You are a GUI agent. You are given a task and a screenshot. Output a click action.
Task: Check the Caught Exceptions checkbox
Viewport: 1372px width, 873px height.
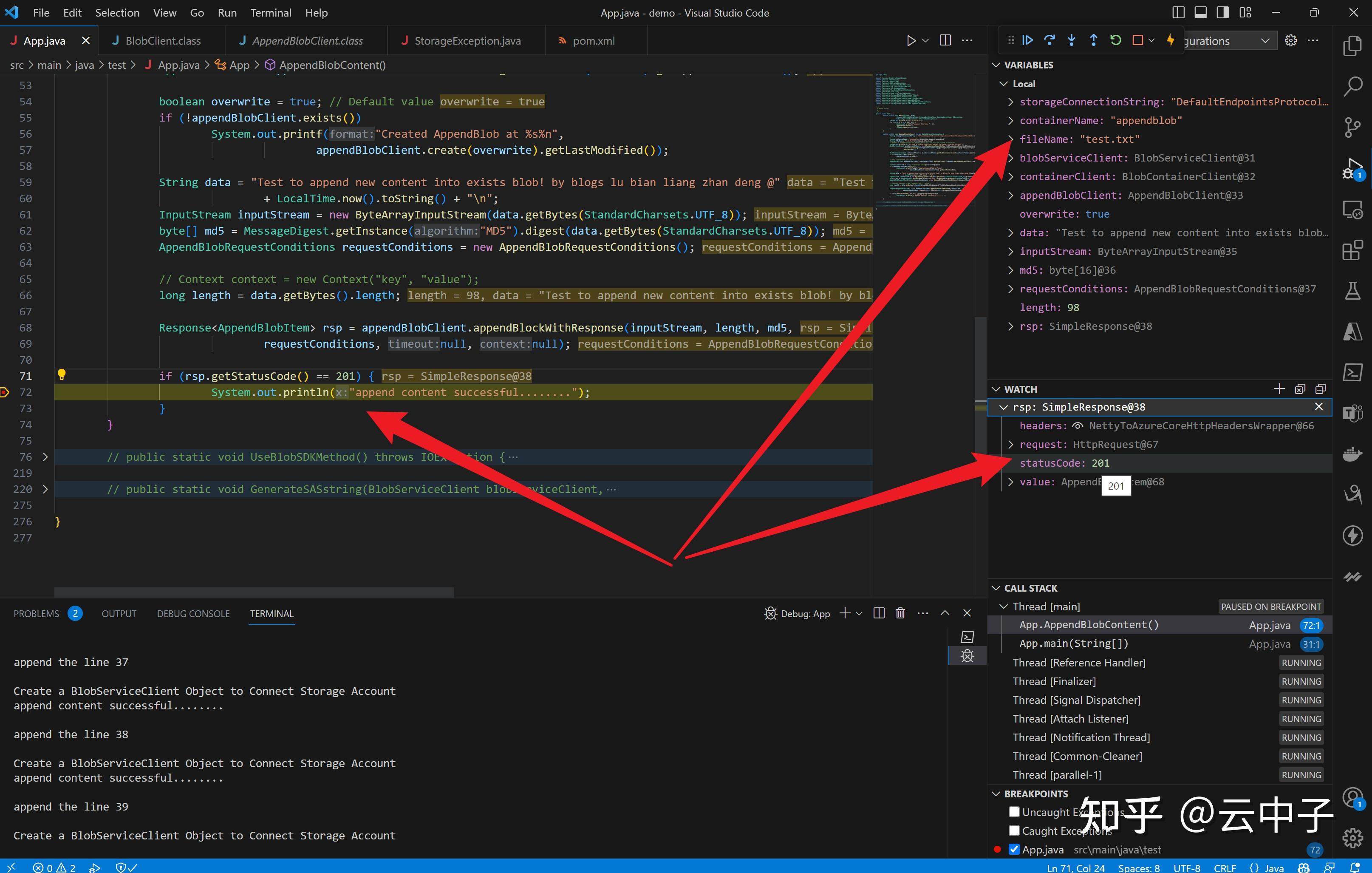pyautogui.click(x=1014, y=831)
